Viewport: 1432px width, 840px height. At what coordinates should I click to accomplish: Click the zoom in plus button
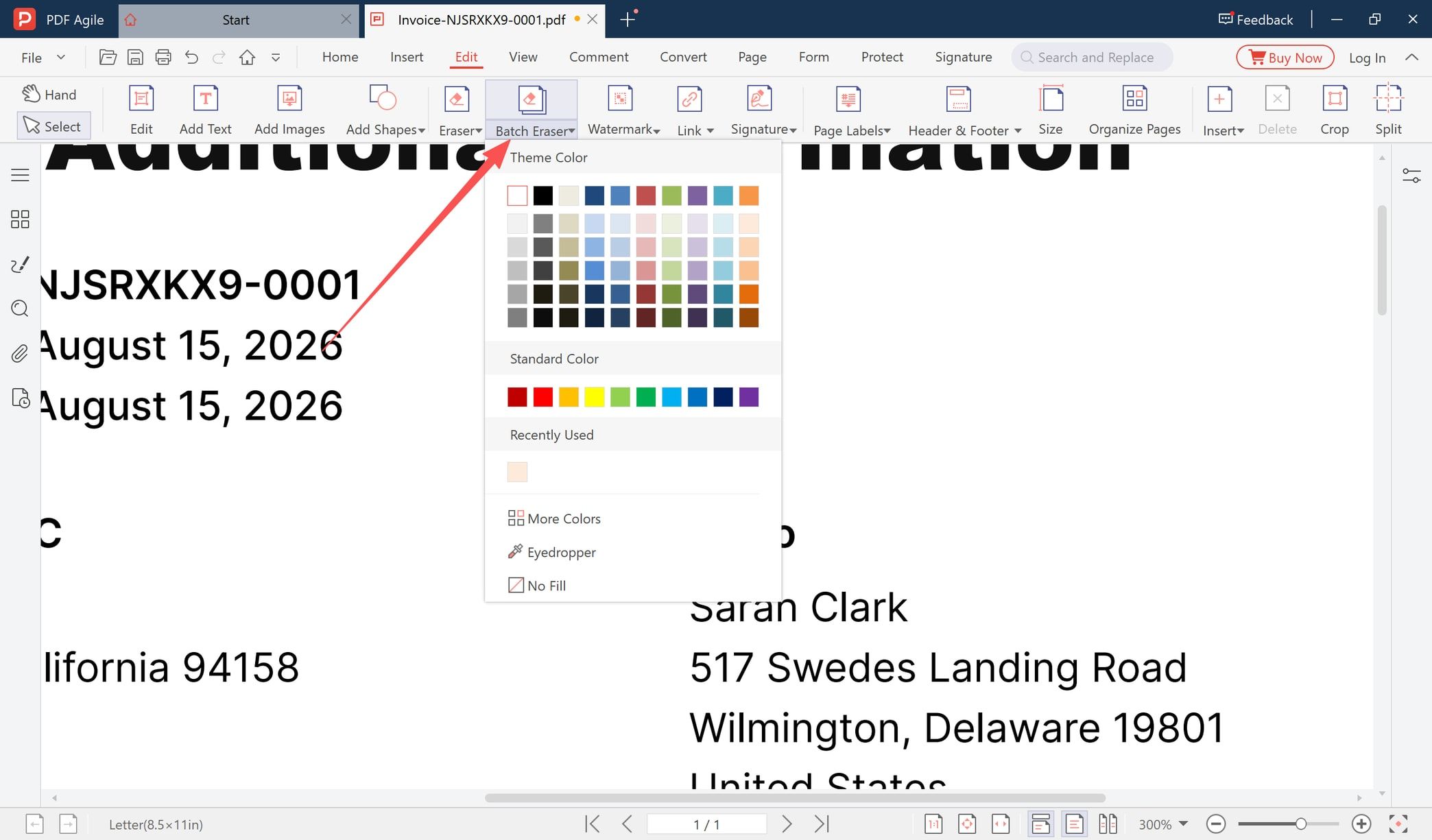tap(1361, 824)
